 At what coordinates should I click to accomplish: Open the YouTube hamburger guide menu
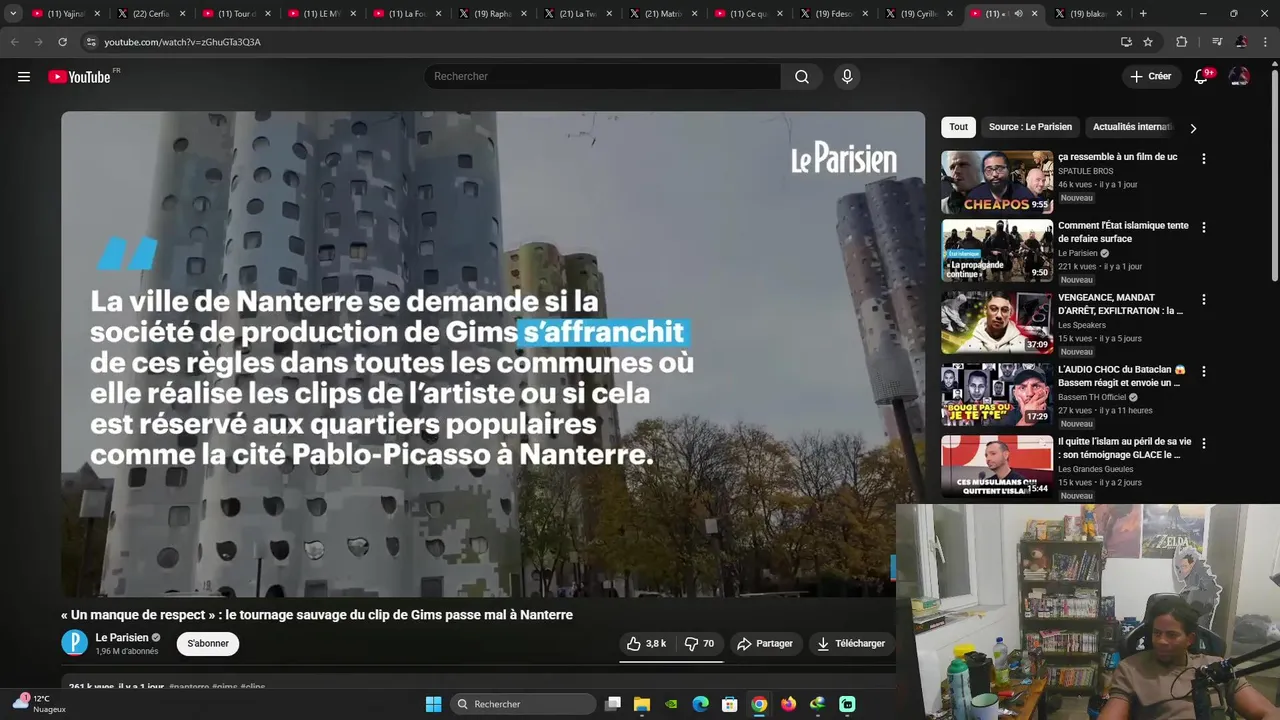[24, 77]
